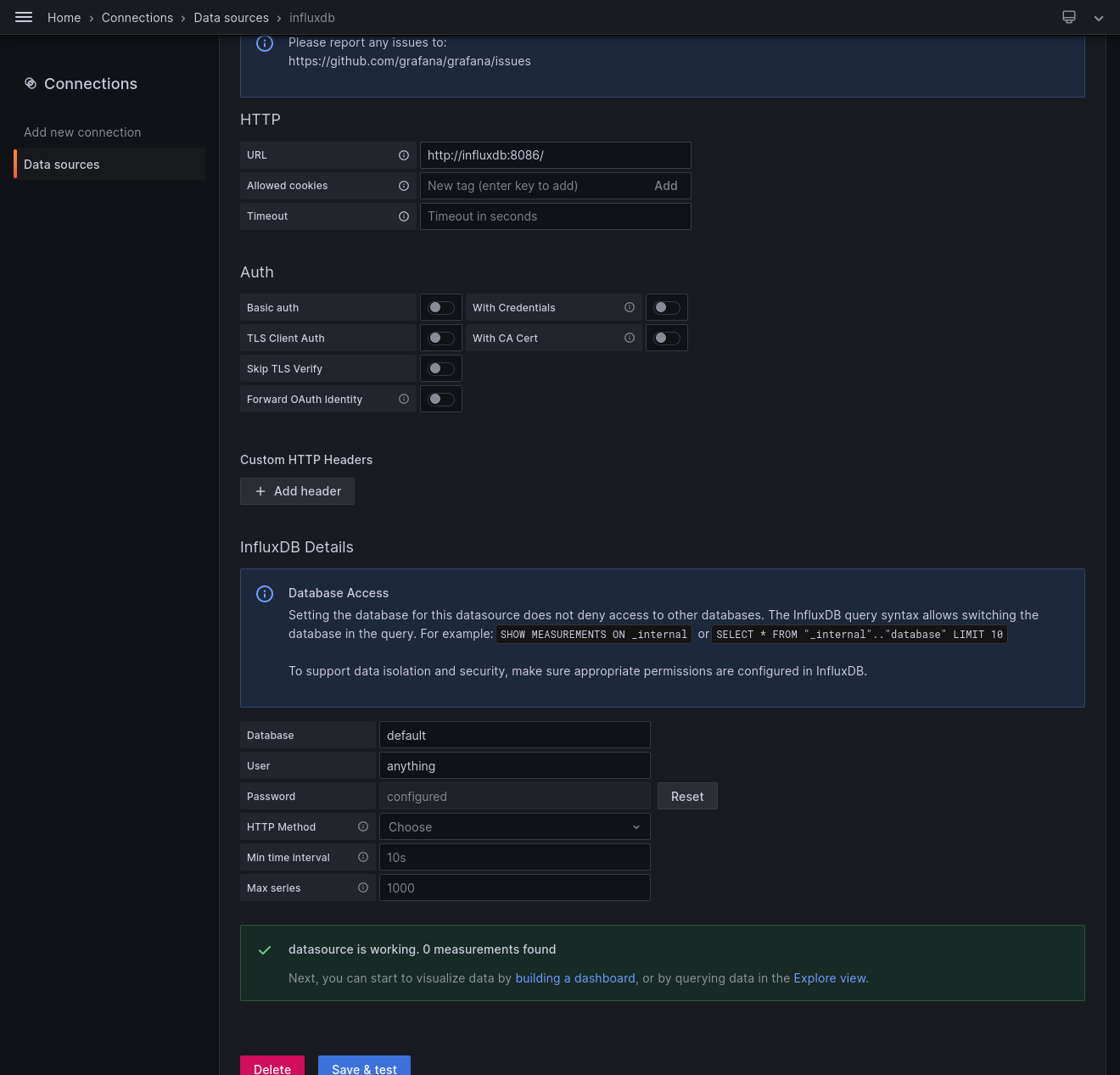Screen dimensions: 1120x1075
Task: Click the info icon beside issue report text
Action: (265, 43)
